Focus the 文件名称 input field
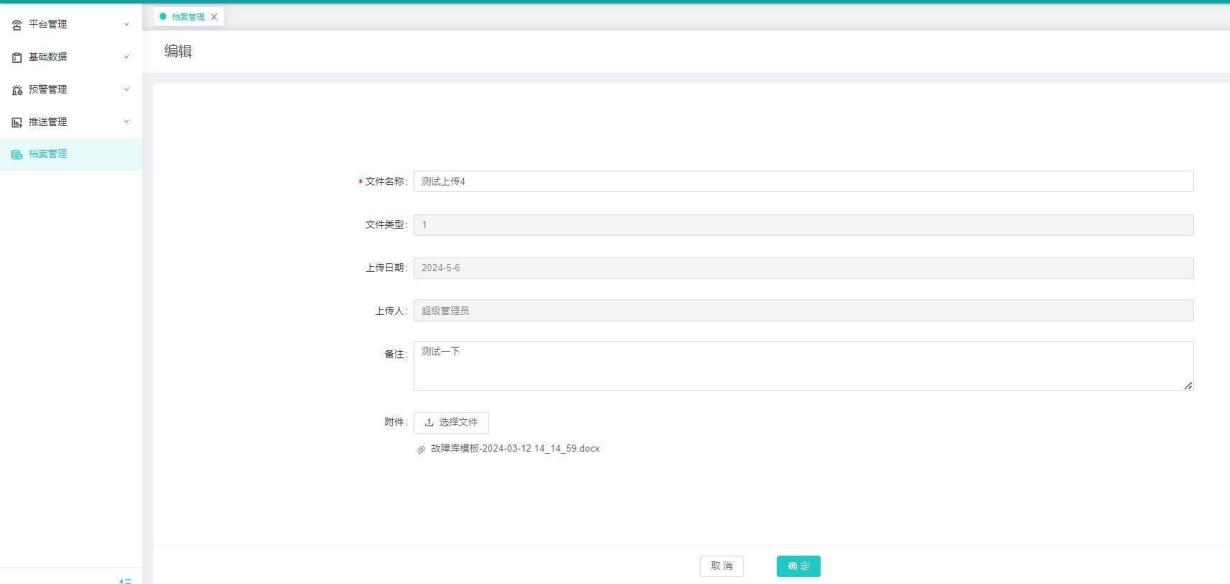This screenshot has height=584, width=1230. coord(802,181)
